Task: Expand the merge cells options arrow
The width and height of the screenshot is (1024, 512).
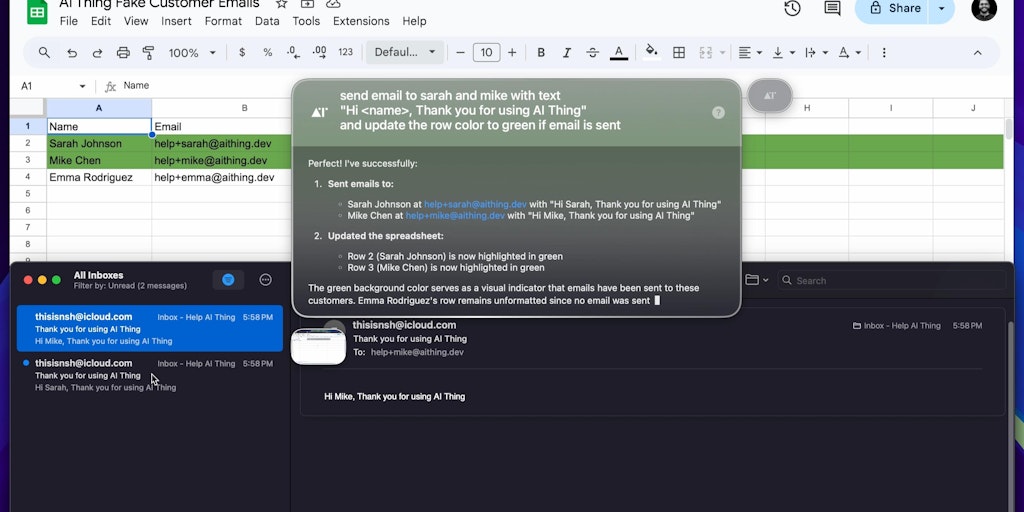Action: pos(722,53)
